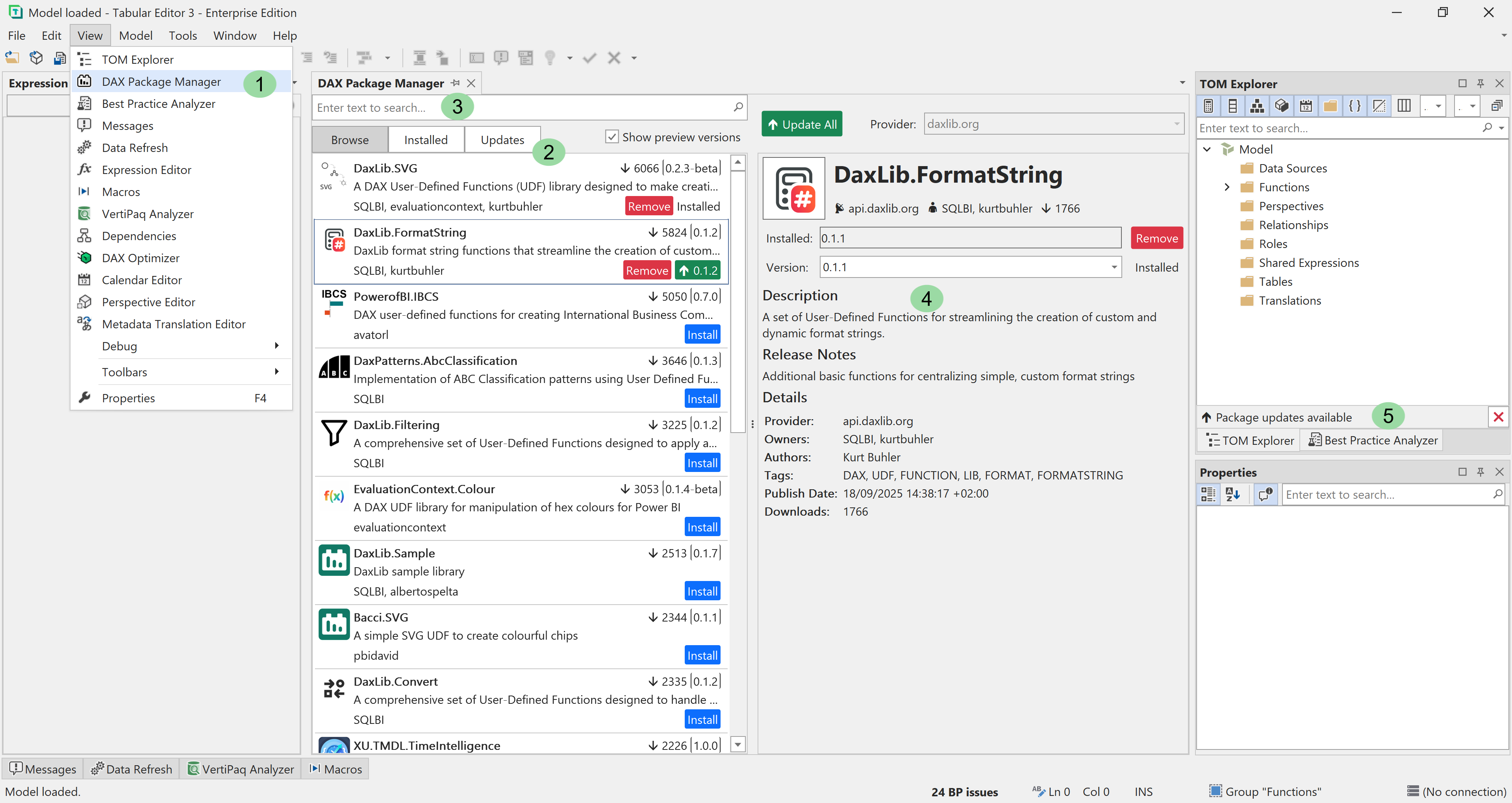Uncheck the Show preview versions checkbox

point(612,136)
